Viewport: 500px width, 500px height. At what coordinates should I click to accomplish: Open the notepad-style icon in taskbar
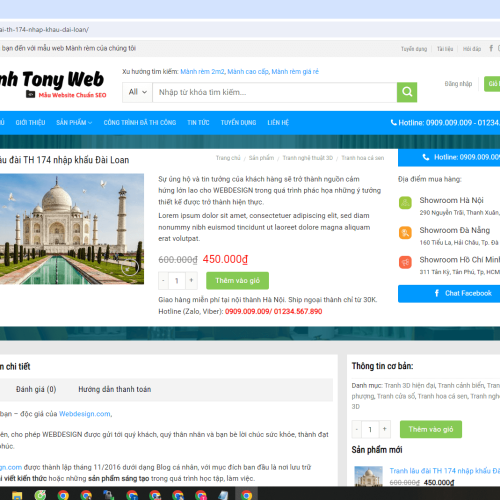click(x=223, y=495)
